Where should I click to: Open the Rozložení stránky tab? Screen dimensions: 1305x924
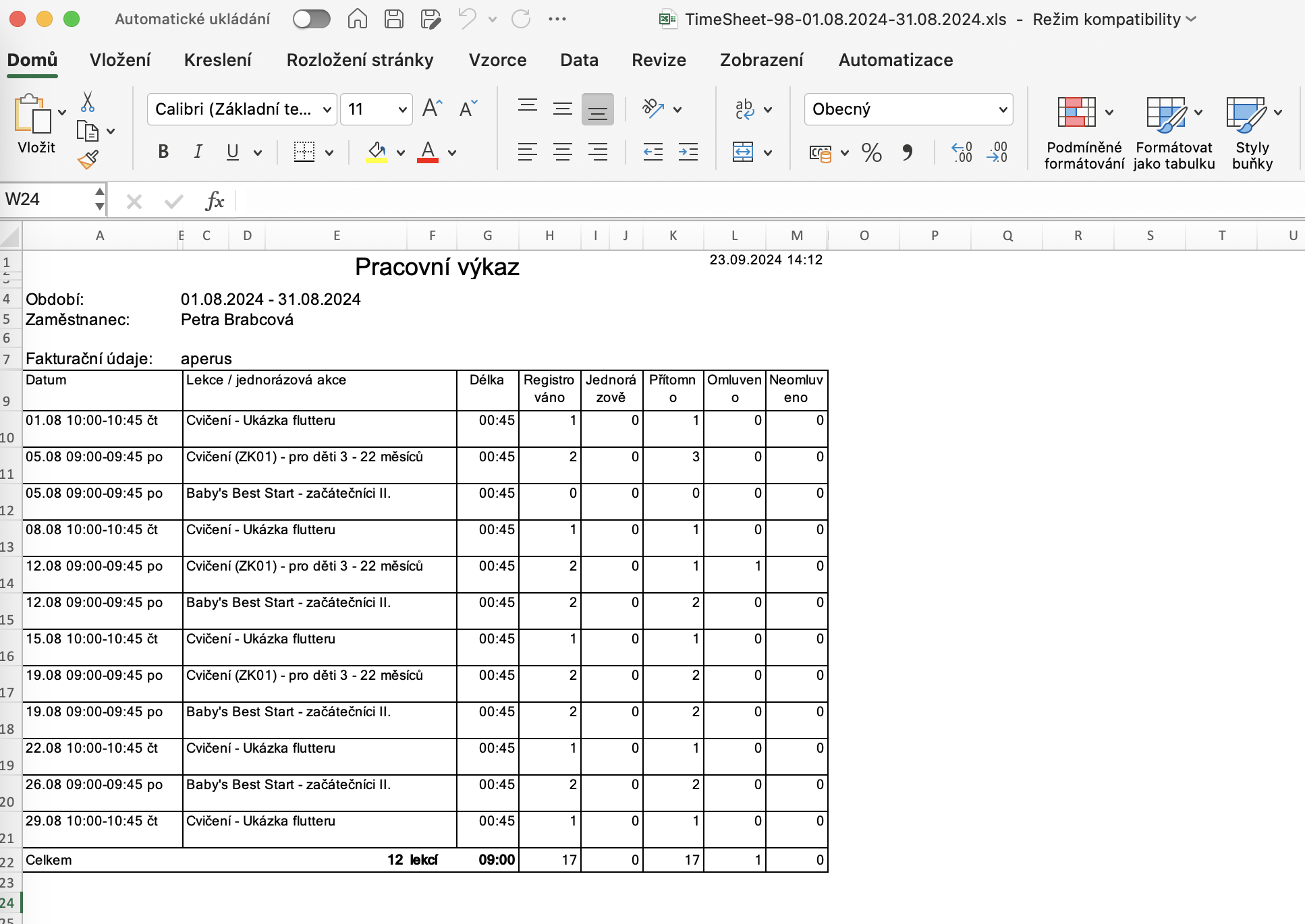[x=360, y=60]
